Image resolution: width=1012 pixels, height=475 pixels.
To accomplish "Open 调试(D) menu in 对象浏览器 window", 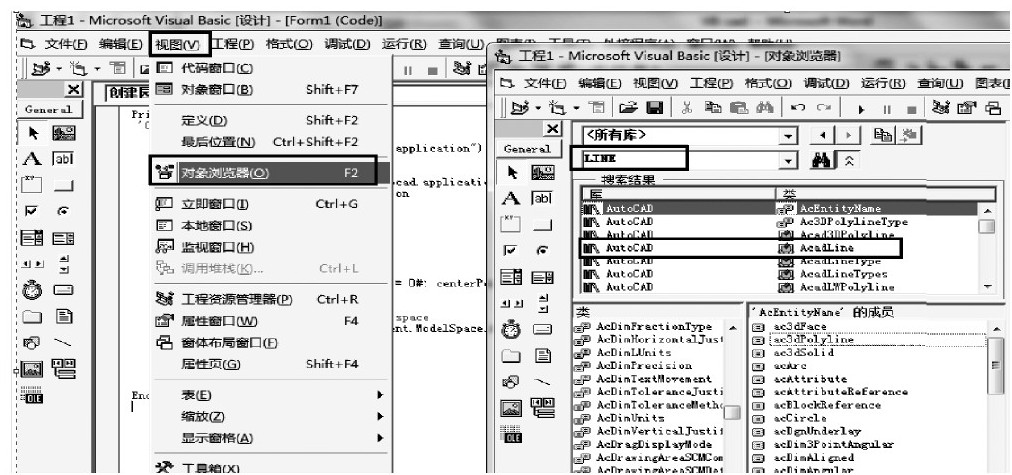I will (x=826, y=83).
